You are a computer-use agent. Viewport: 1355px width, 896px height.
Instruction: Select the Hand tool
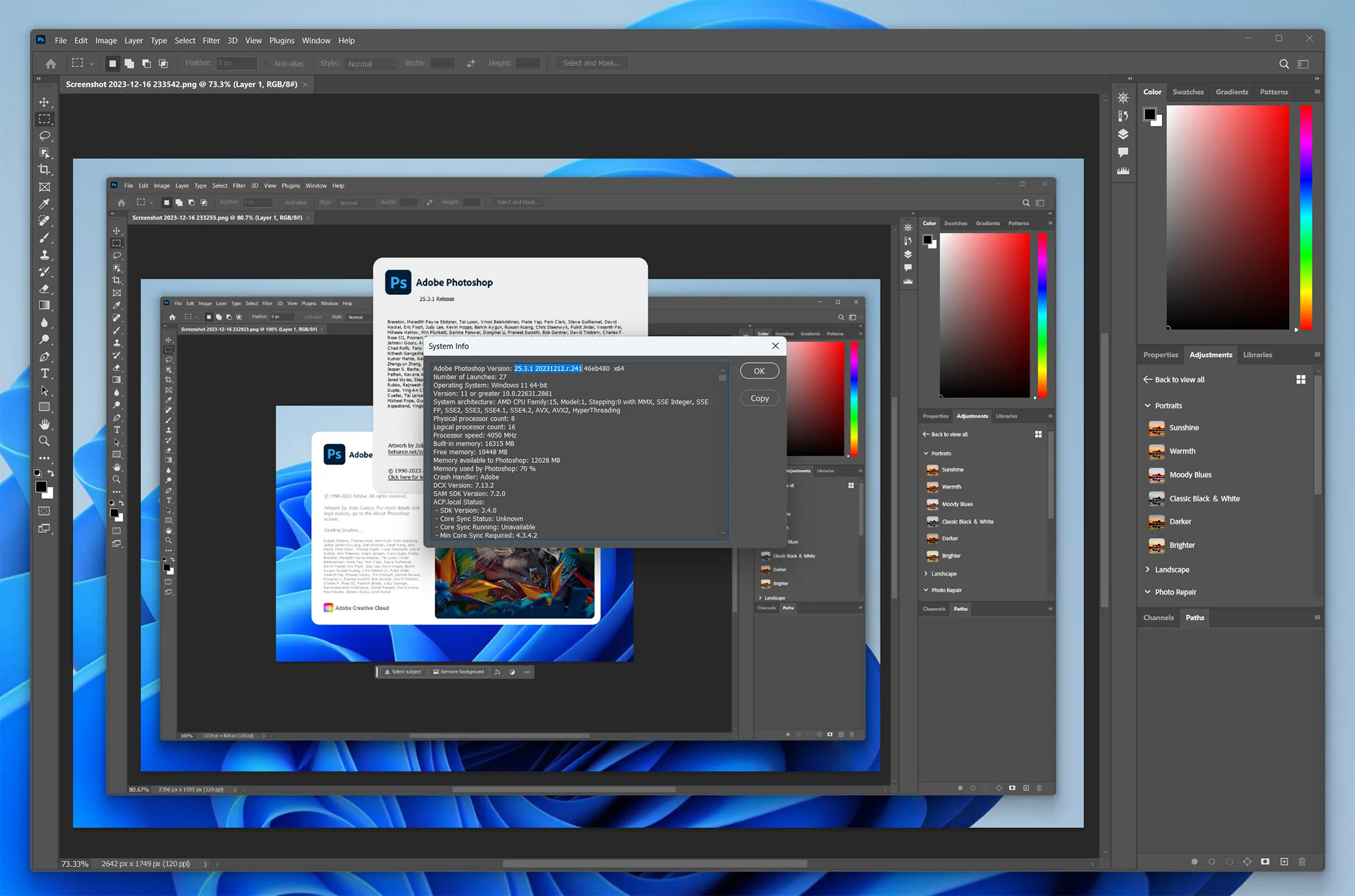[44, 425]
